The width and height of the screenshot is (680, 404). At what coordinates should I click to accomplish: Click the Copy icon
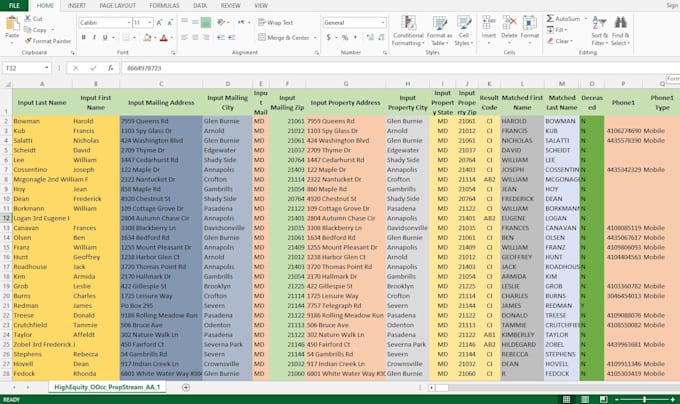click(x=28, y=30)
